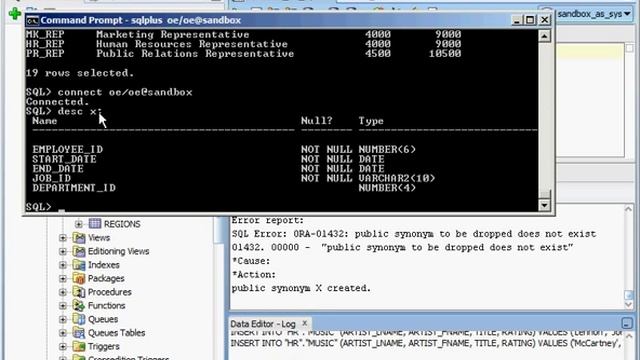640x360 pixels.
Task: Click the McCartney INSERT statement in log
Action: click(426, 344)
